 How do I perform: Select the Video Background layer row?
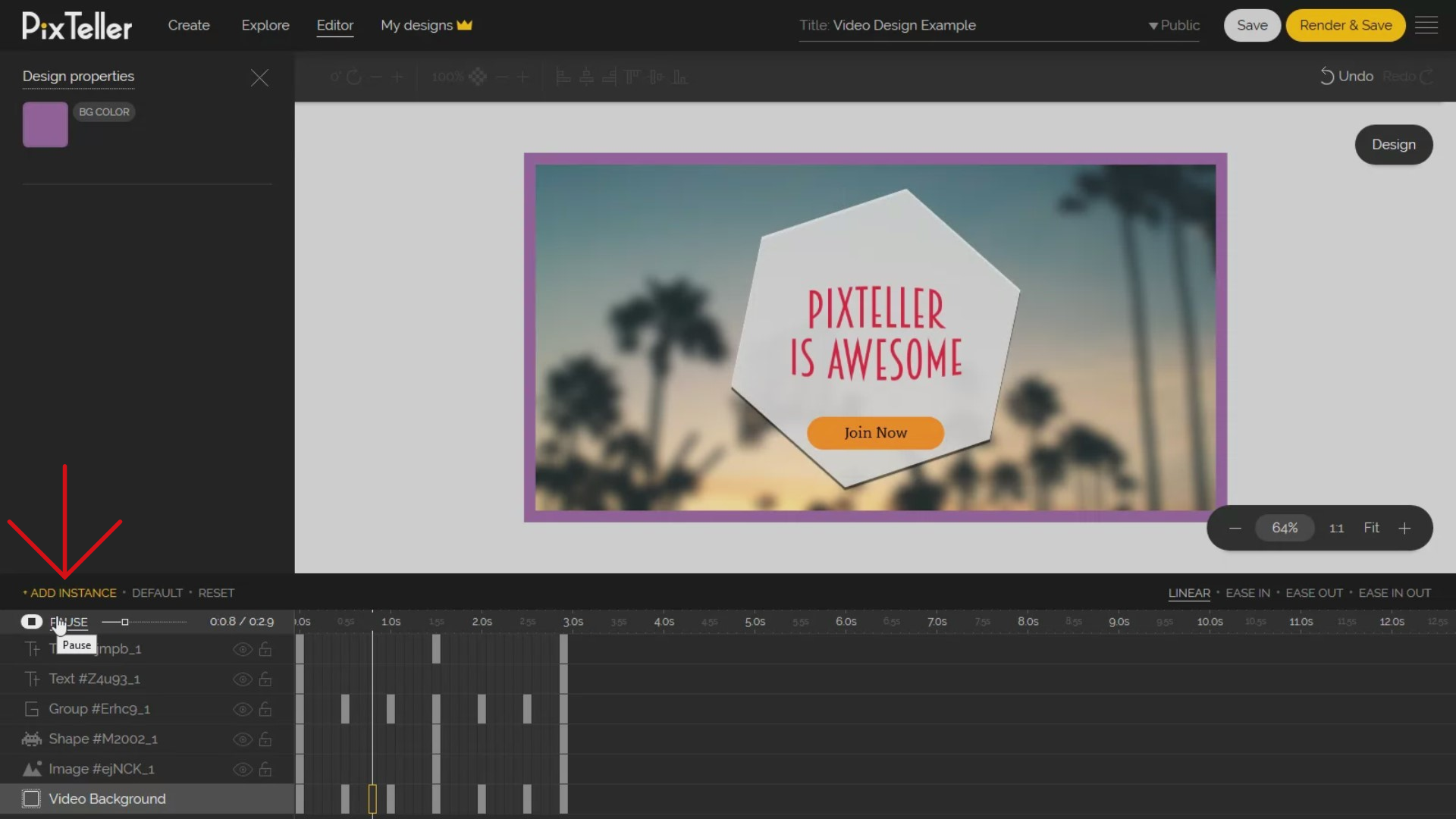click(x=147, y=799)
